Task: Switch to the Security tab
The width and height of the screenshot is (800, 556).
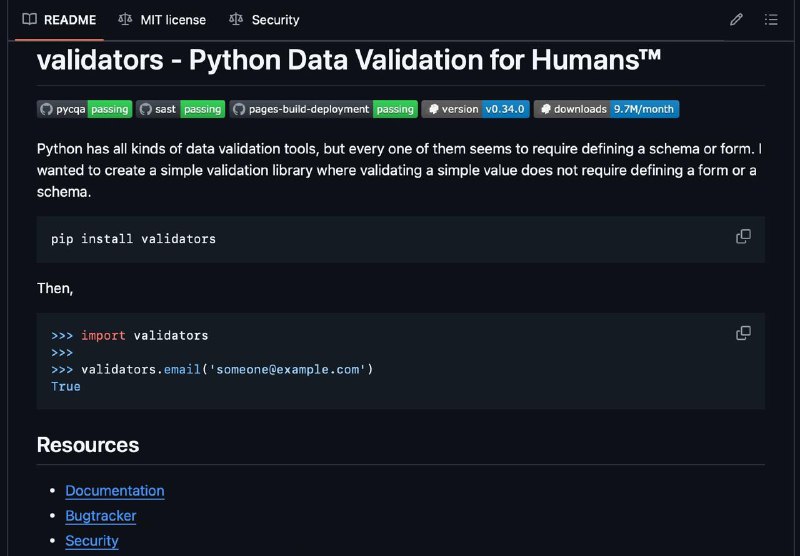Action: pos(264,20)
